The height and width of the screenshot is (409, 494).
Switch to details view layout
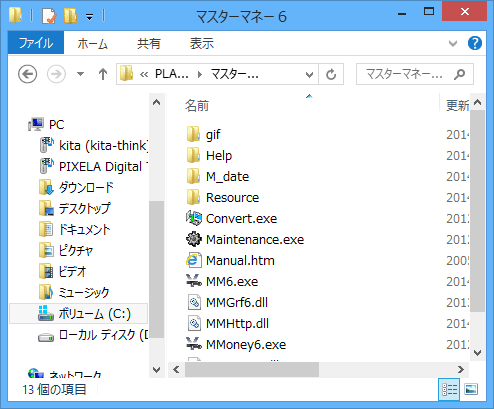449,389
